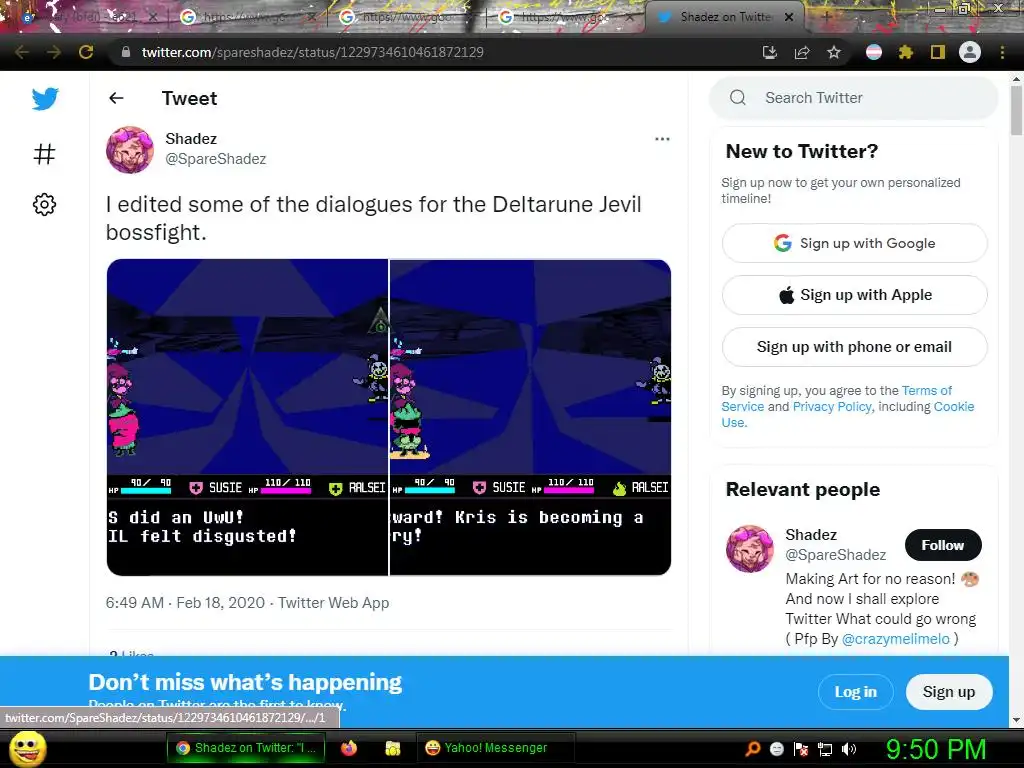Go back using the Tweet arrow
Image resolution: width=1024 pixels, height=768 pixels.
pos(116,98)
